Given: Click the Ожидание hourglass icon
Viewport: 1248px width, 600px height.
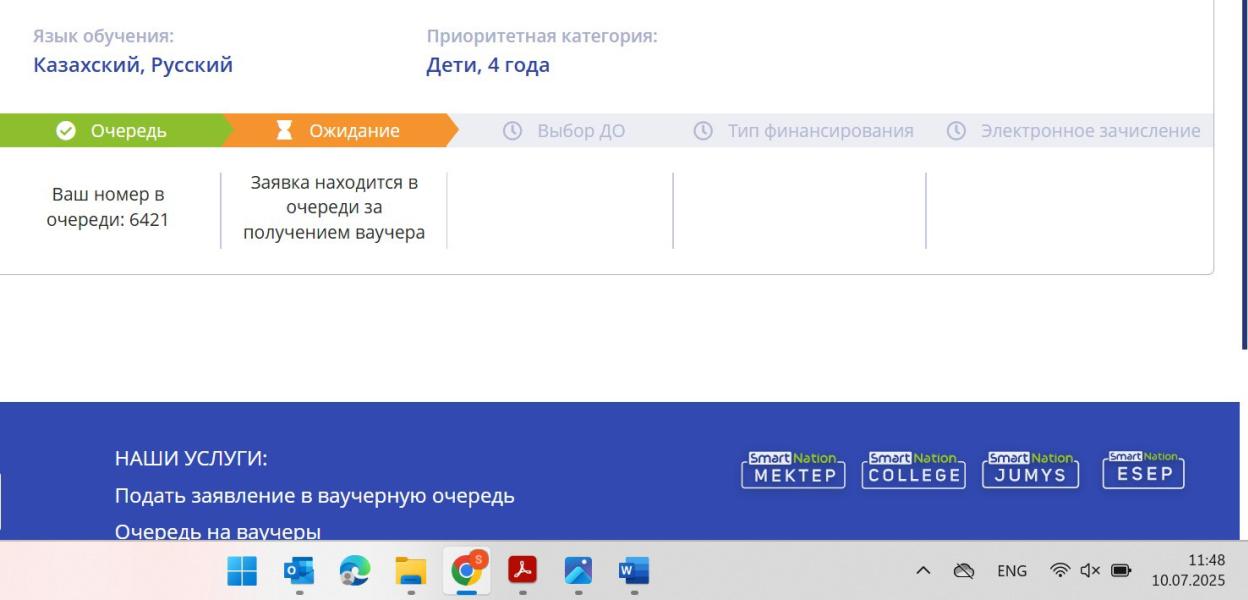Looking at the screenshot, I should click(285, 131).
